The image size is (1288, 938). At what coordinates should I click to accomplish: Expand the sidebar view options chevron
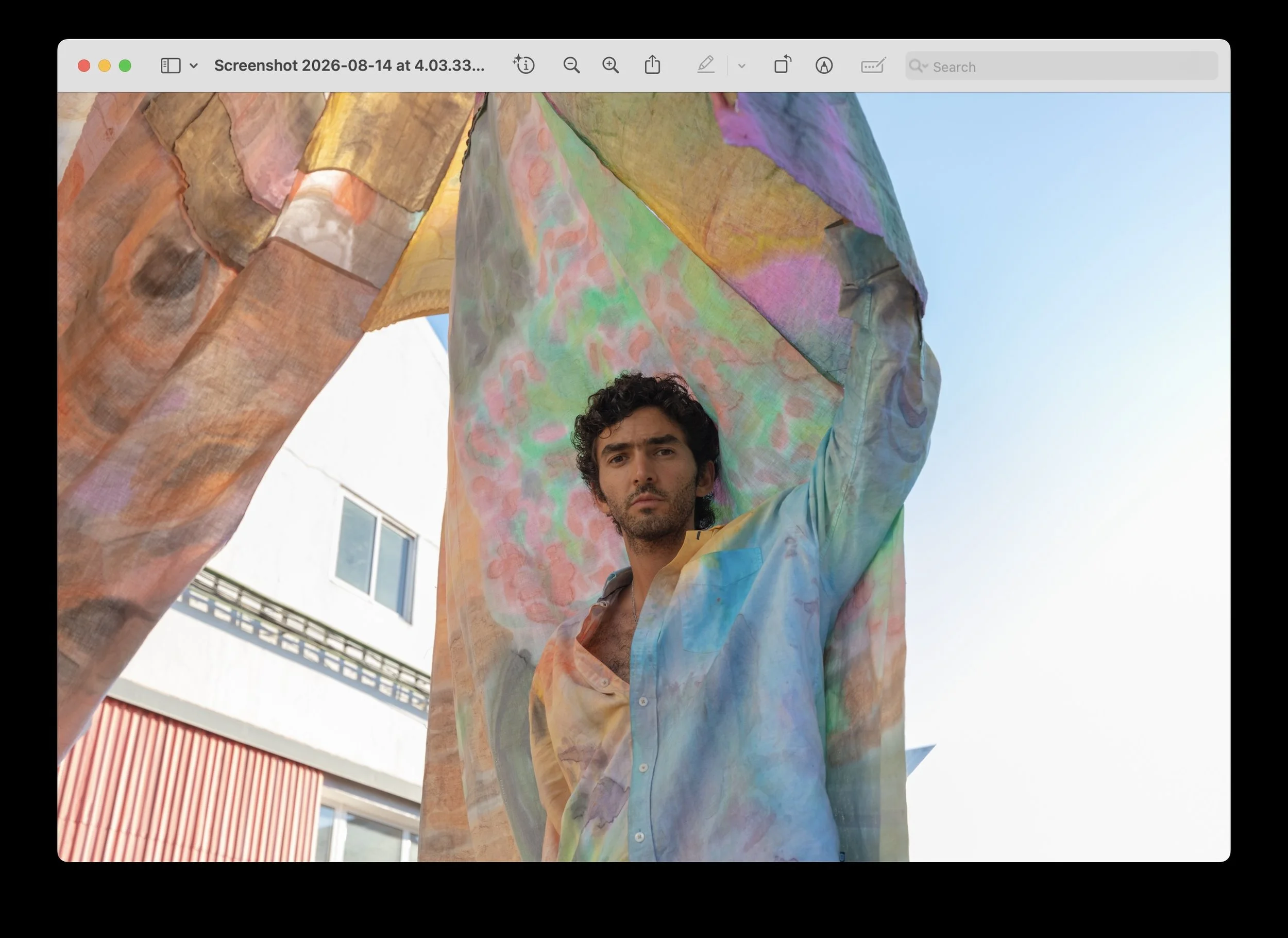tap(194, 66)
